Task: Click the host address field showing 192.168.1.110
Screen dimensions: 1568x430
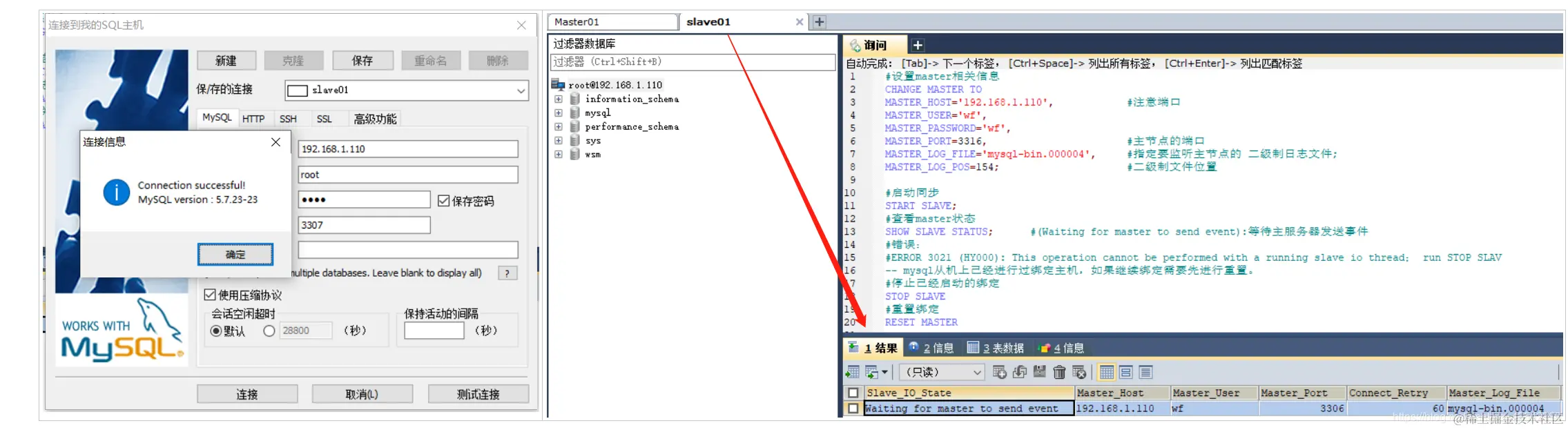Action: click(x=408, y=149)
